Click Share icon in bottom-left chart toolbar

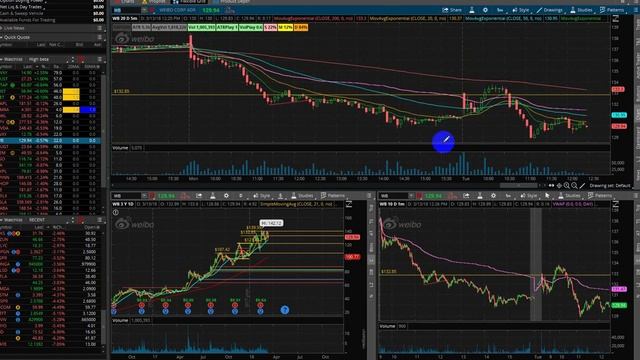pyautogui.click(x=199, y=196)
